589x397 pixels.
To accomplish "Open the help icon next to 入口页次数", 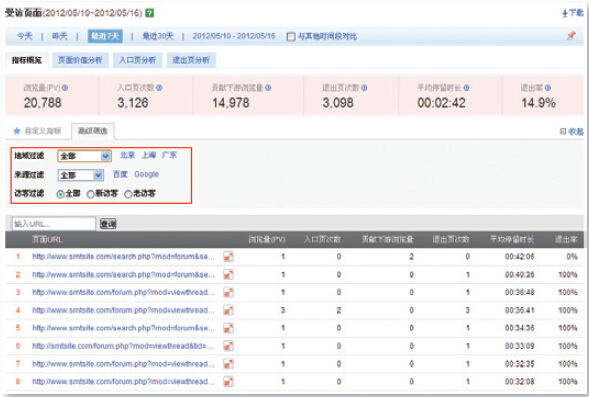I will point(159,88).
